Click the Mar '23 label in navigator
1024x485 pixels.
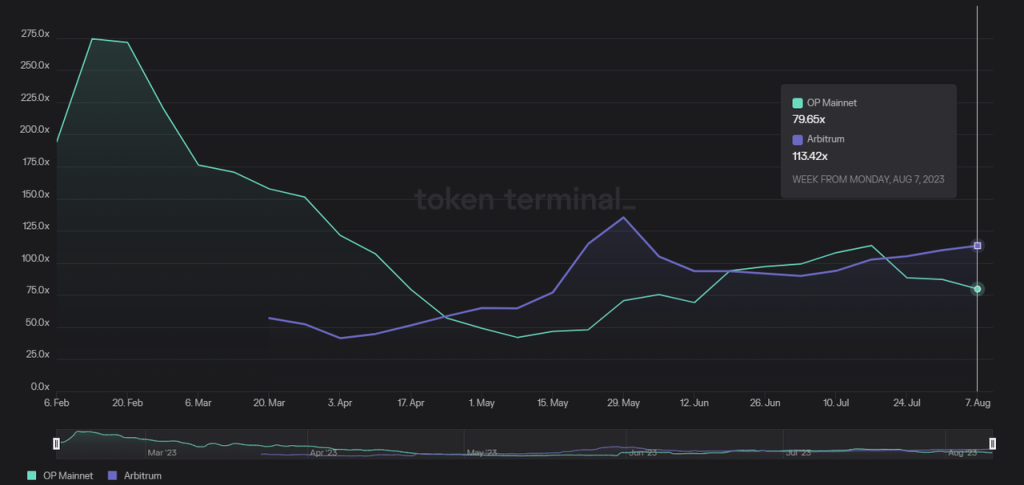pyautogui.click(x=162, y=452)
